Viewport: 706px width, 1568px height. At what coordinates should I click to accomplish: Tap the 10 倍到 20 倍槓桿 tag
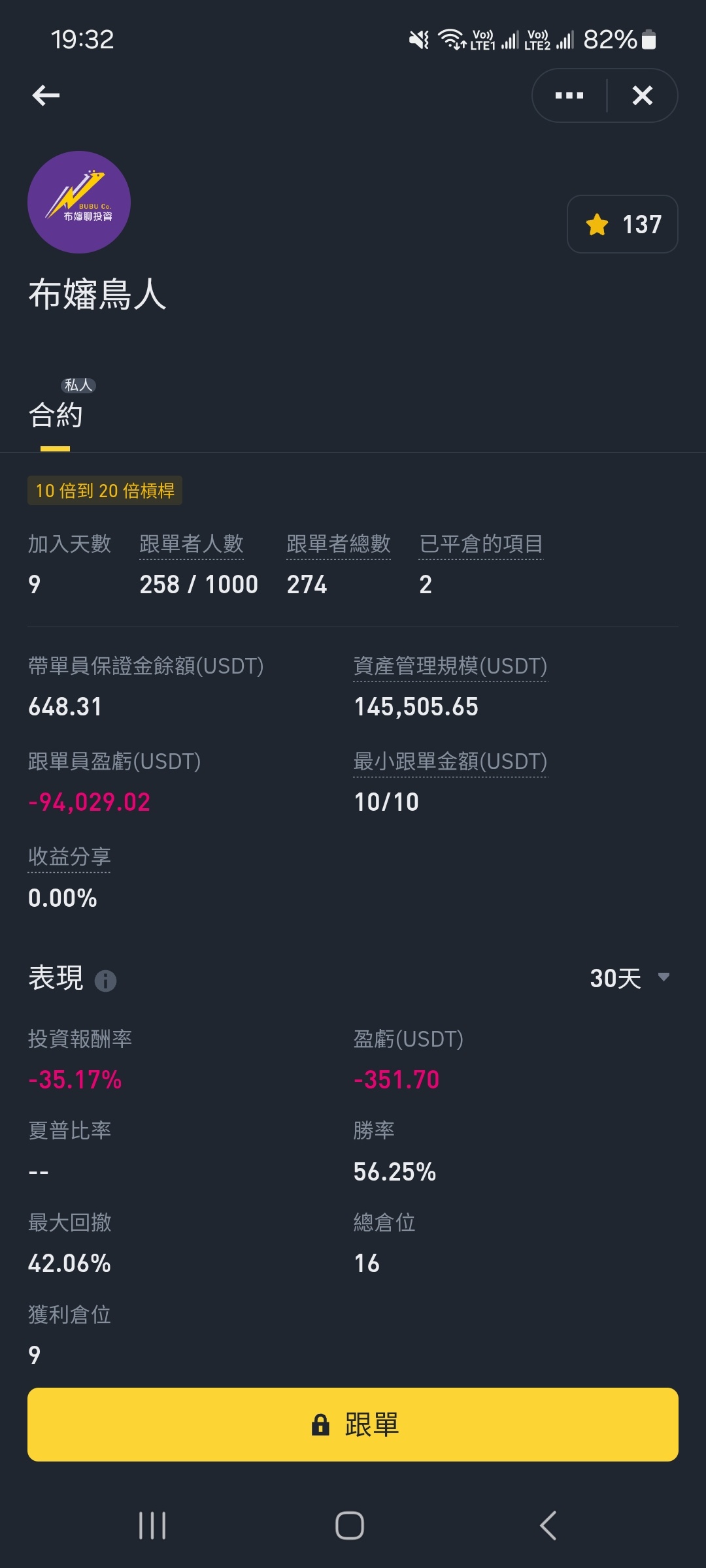point(105,491)
